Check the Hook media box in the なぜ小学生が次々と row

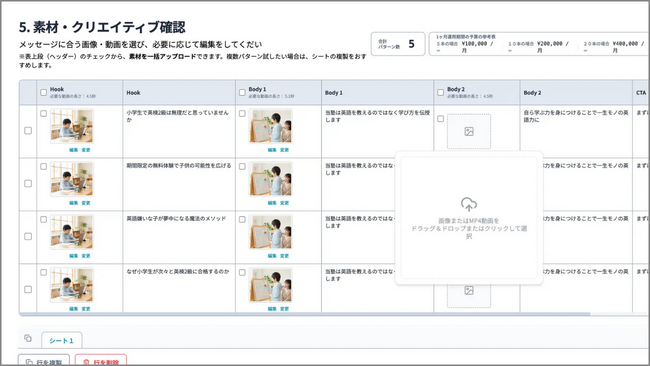pyautogui.click(x=44, y=273)
